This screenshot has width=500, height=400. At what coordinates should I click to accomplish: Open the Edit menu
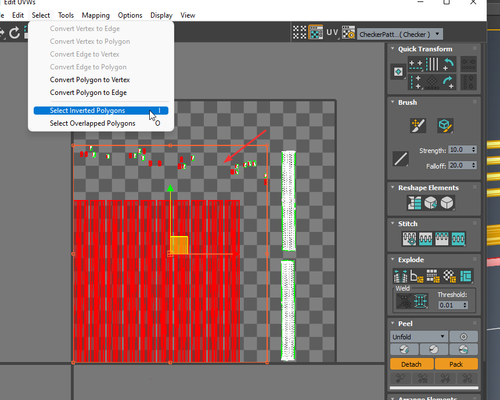click(x=18, y=15)
